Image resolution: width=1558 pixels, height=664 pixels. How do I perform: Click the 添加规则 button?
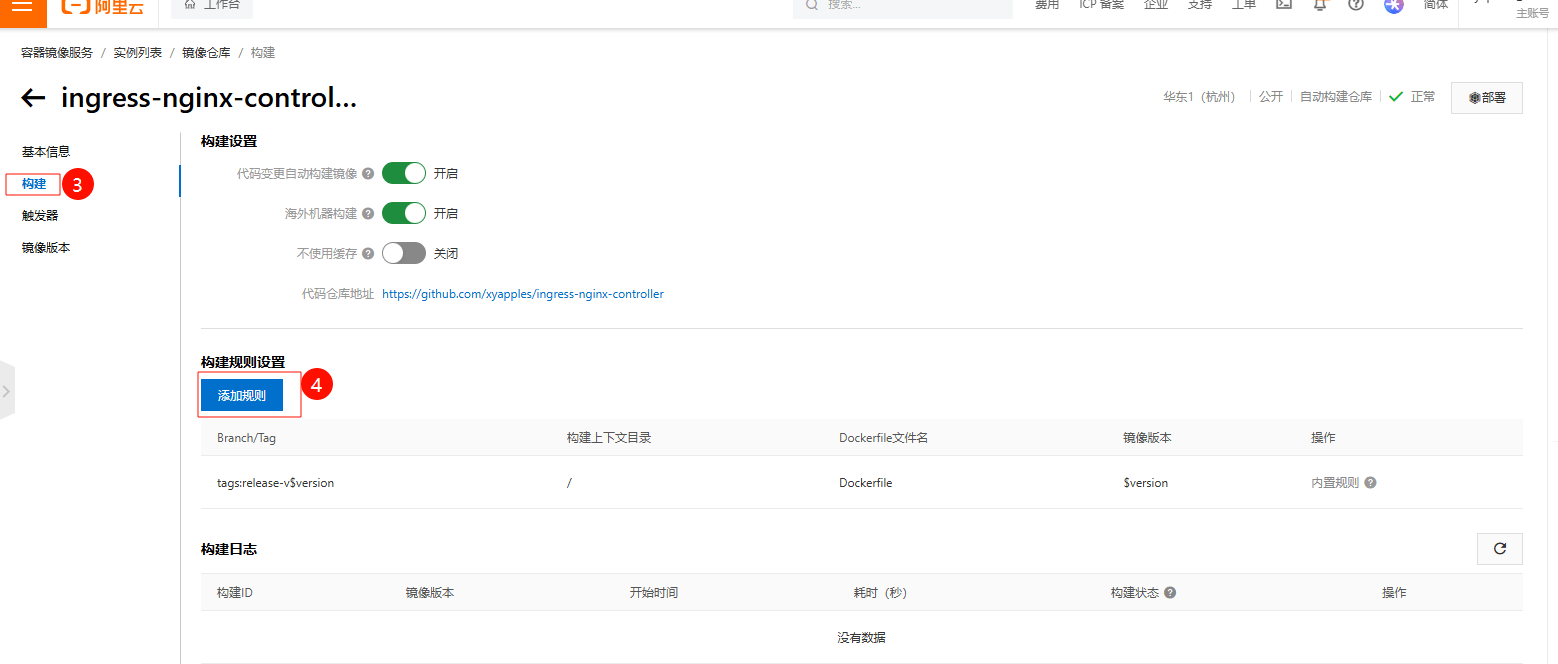point(242,395)
